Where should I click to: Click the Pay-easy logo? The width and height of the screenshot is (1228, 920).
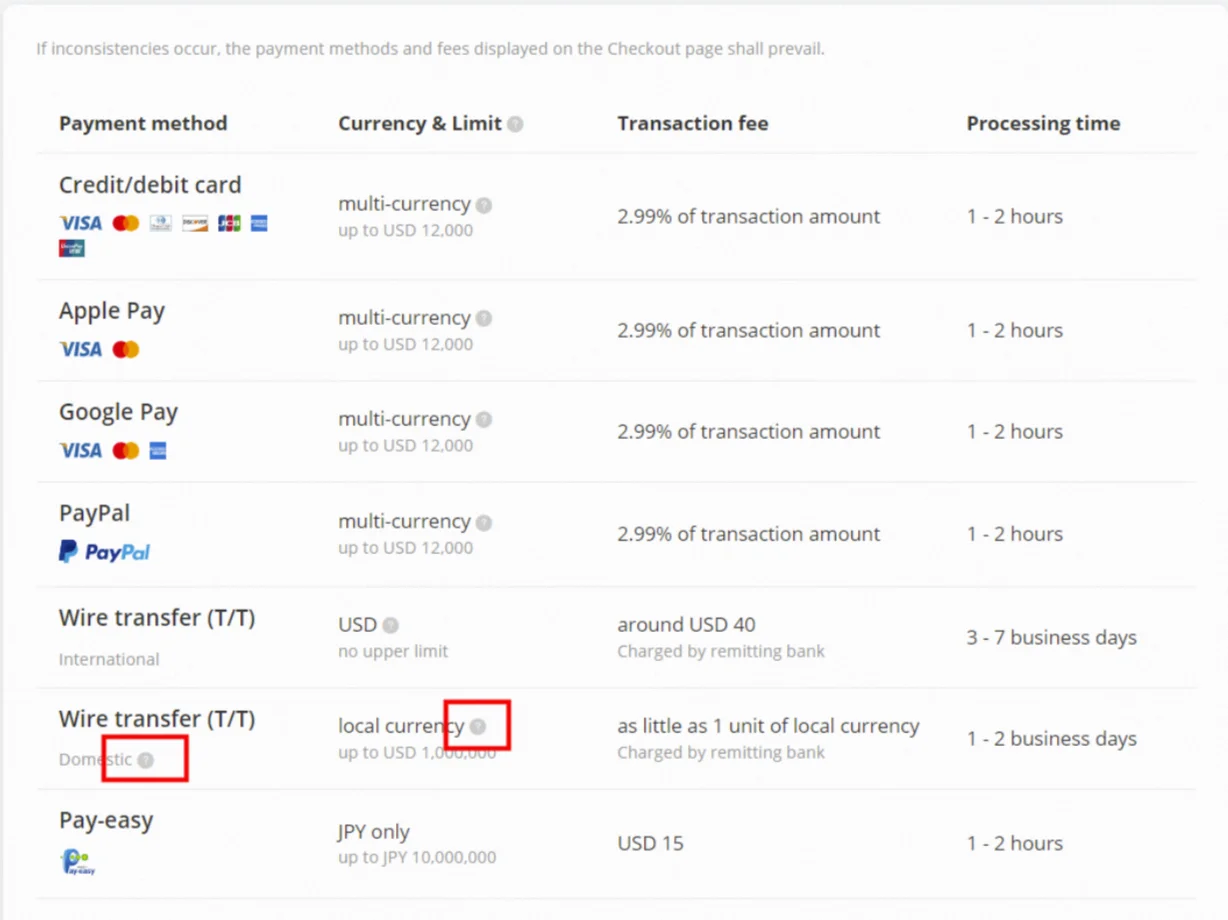(x=76, y=861)
